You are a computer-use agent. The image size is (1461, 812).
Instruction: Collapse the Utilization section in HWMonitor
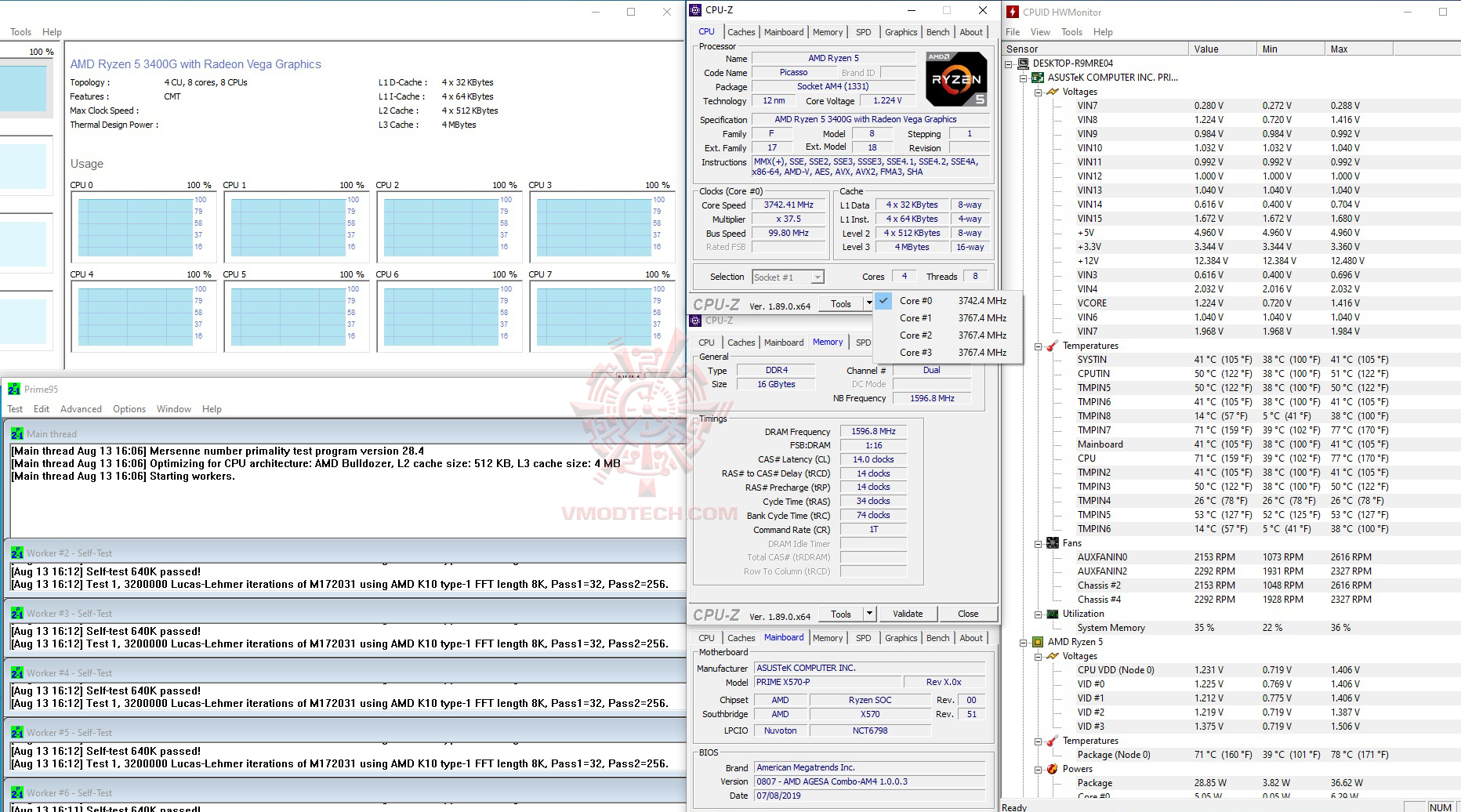[1038, 614]
